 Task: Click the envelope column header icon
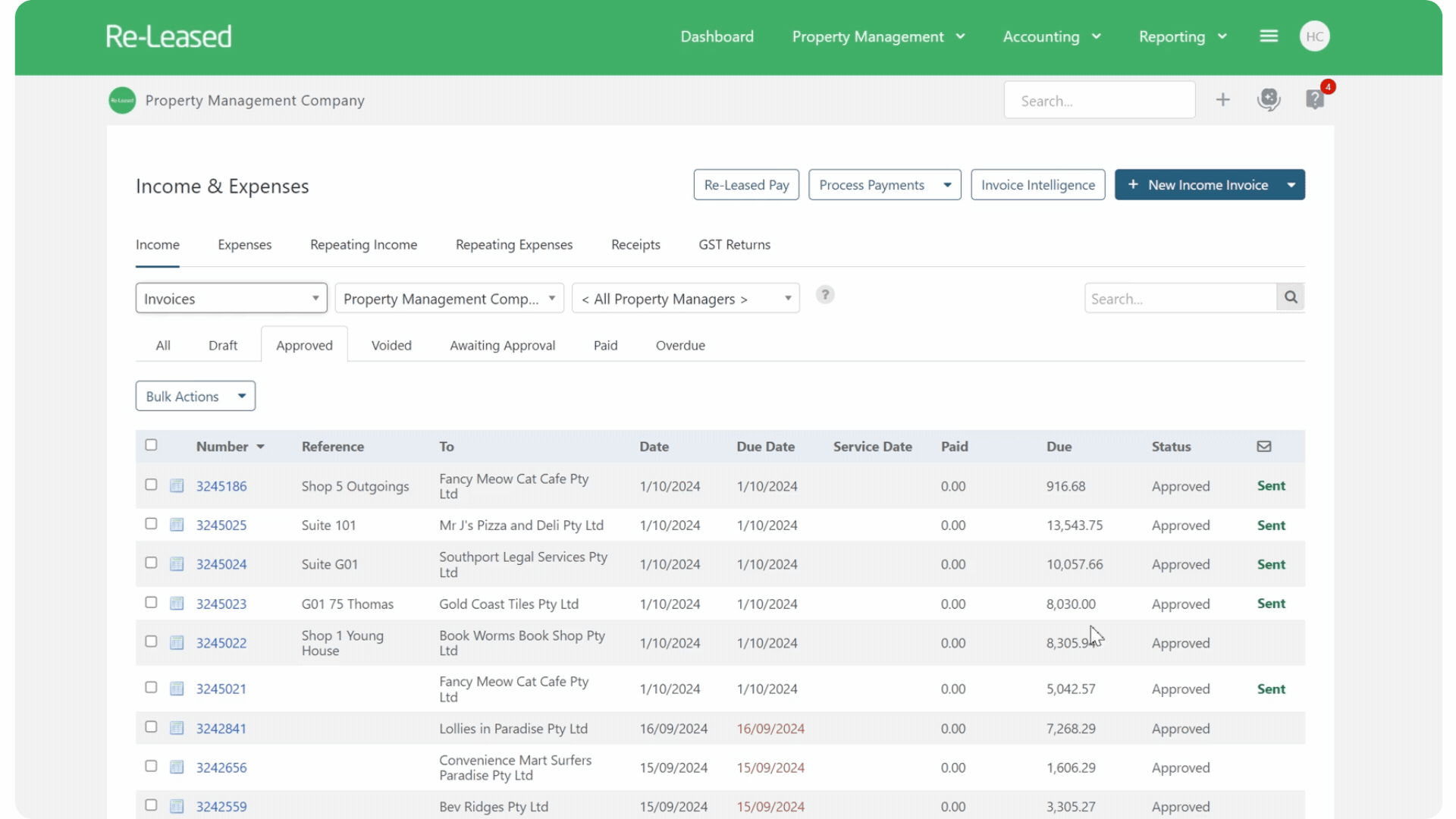1263,446
